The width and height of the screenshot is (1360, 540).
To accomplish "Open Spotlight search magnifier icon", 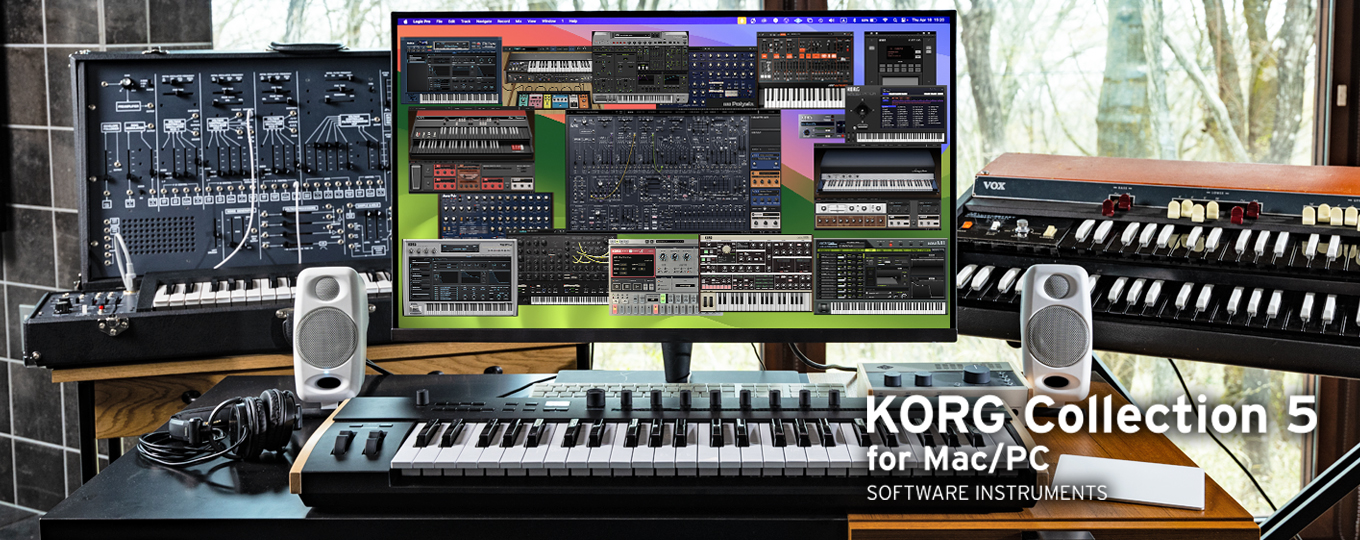I will tap(895, 20).
